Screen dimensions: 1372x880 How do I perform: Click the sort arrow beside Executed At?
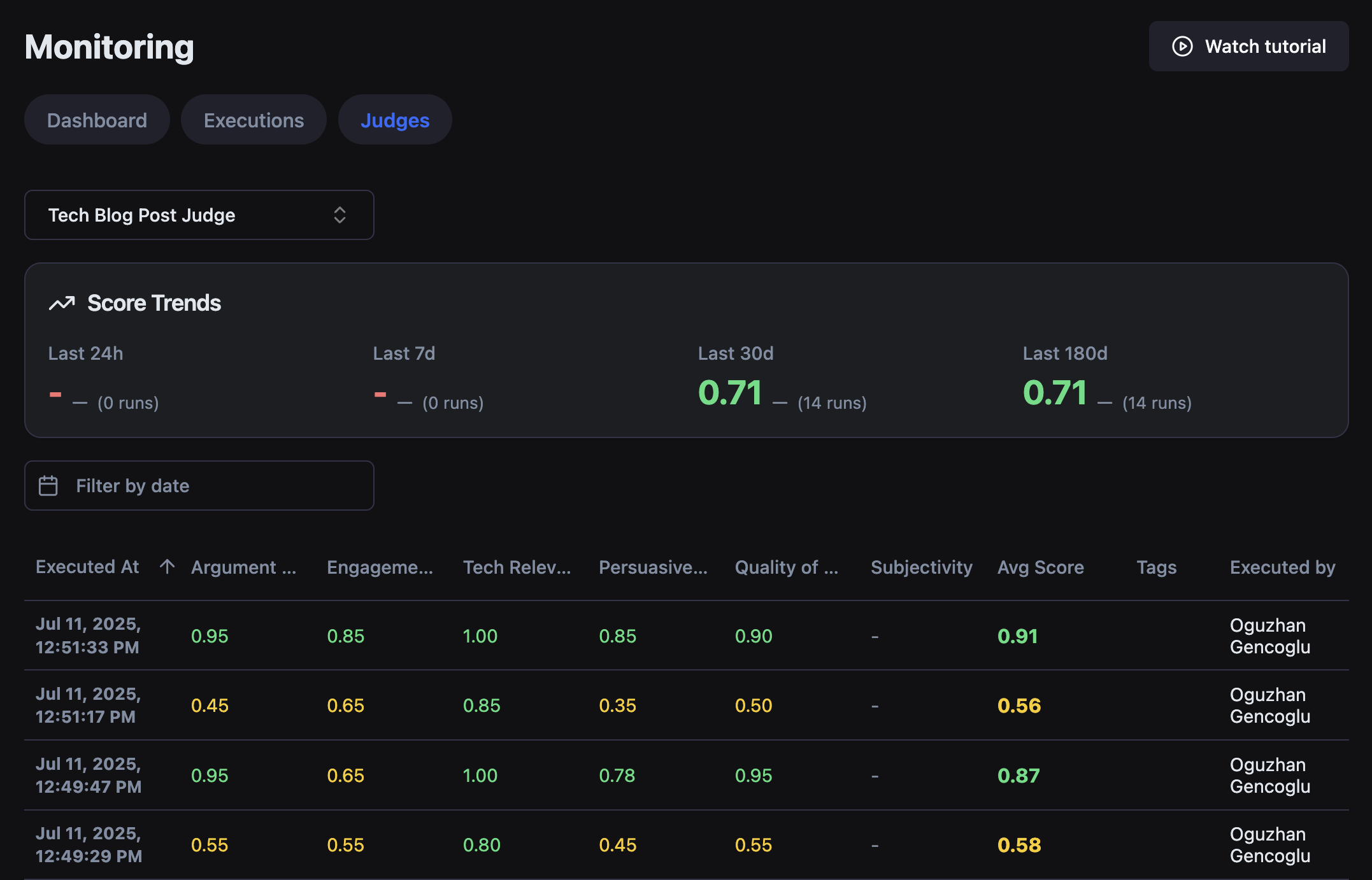click(x=167, y=567)
